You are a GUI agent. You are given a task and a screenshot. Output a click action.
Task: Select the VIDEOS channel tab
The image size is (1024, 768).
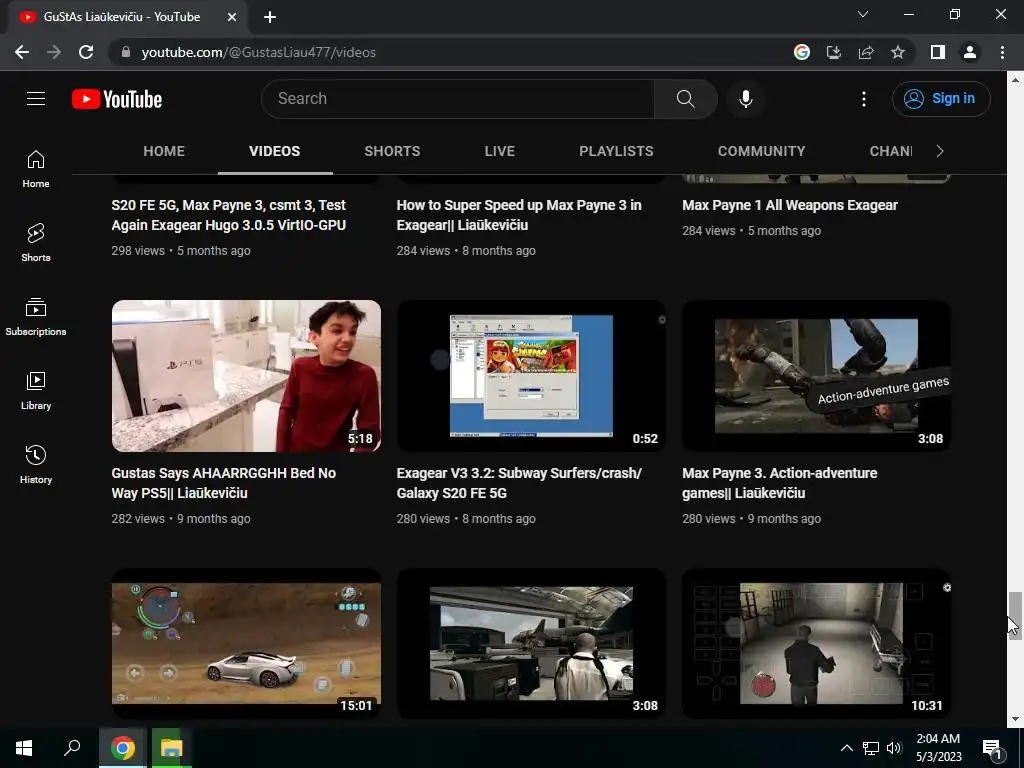pyautogui.click(x=274, y=152)
